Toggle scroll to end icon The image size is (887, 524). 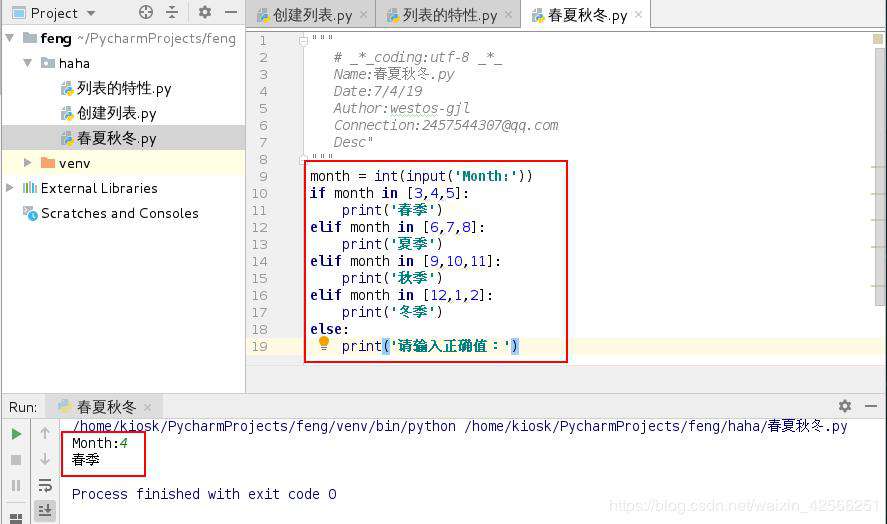(45, 510)
